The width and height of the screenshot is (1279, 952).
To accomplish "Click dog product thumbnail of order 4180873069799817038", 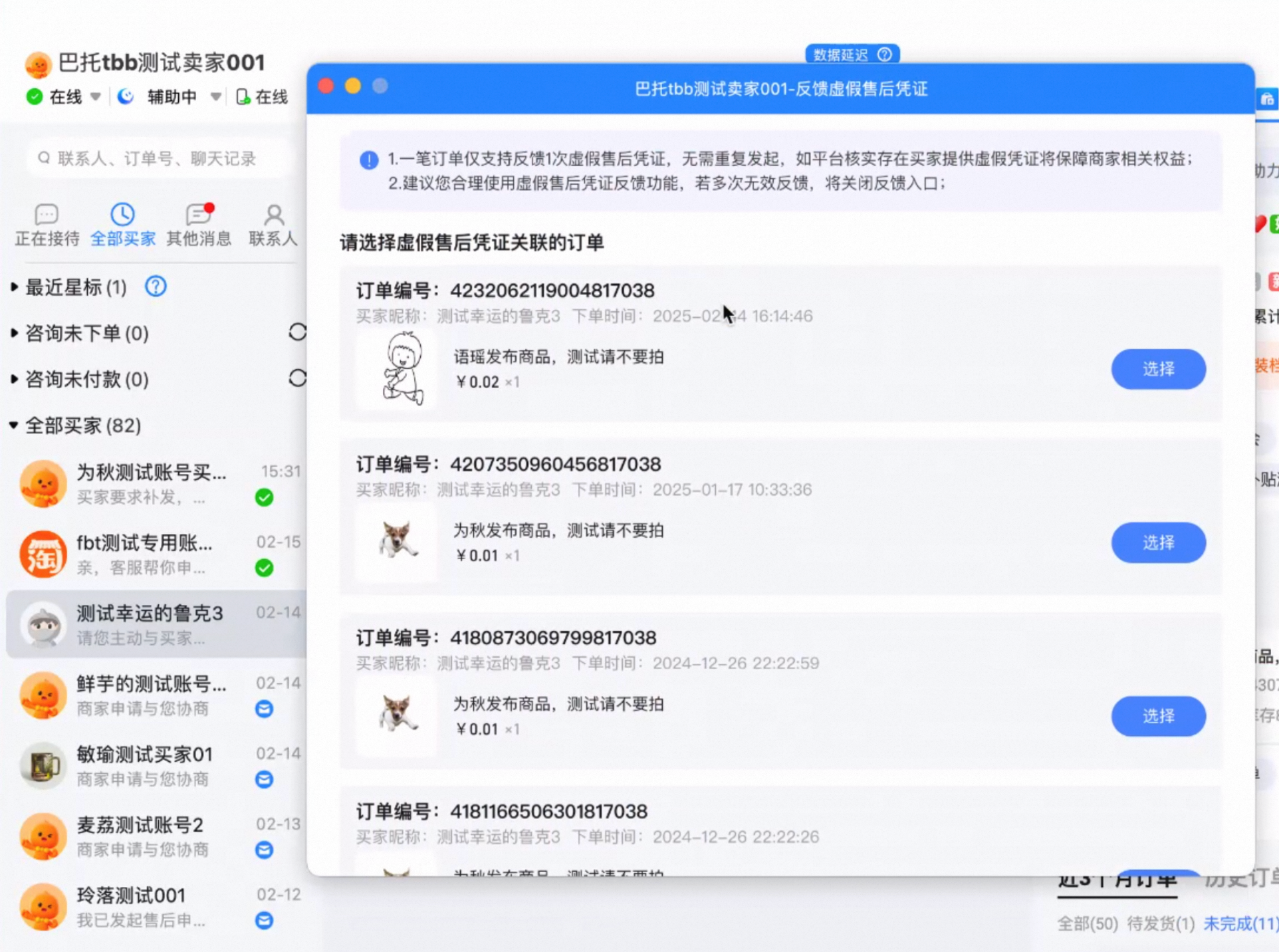I will 397,716.
